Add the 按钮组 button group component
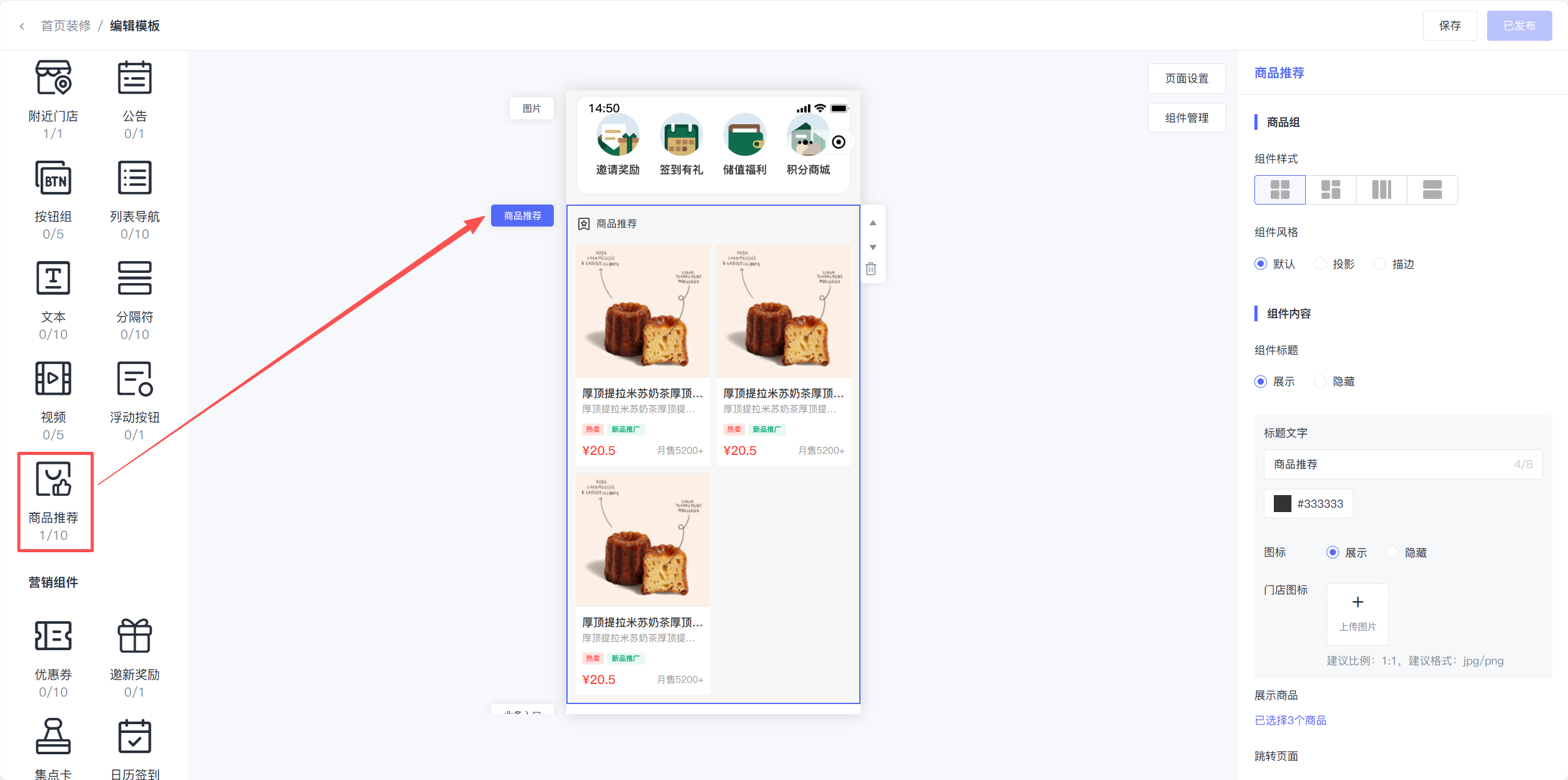 pos(53,179)
